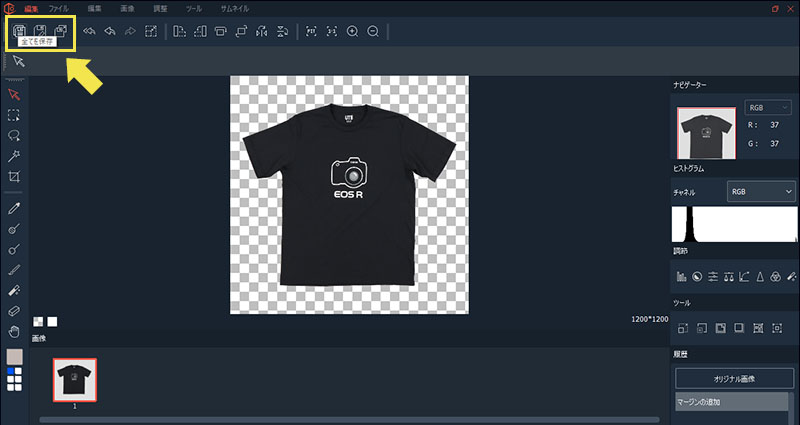Activate the crop tool in left toolbar
Image resolution: width=800 pixels, height=425 pixels.
point(14,177)
